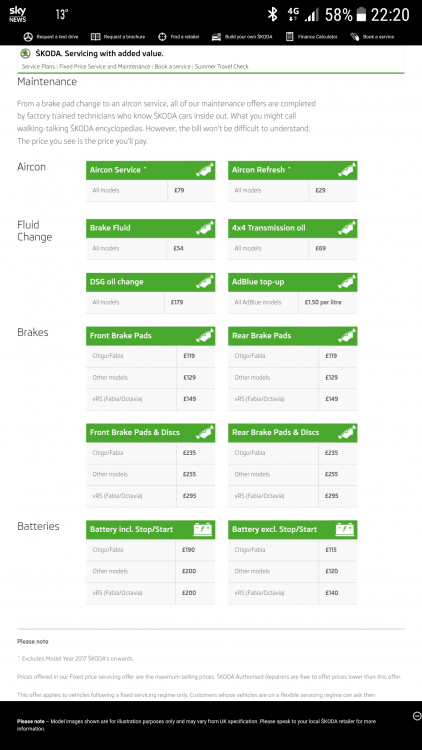Screen dimensions: 422x750
Task: Tap the Find a retailer crosshair icon
Action: click(x=162, y=37)
